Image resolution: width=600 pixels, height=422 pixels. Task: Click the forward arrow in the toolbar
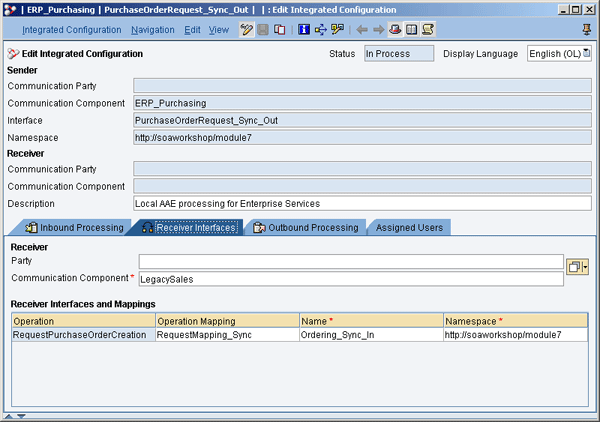(379, 30)
